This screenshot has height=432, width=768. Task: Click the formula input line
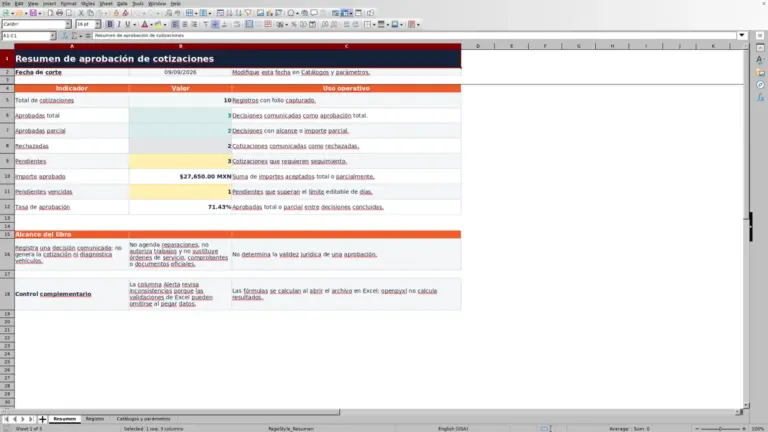[414, 35]
